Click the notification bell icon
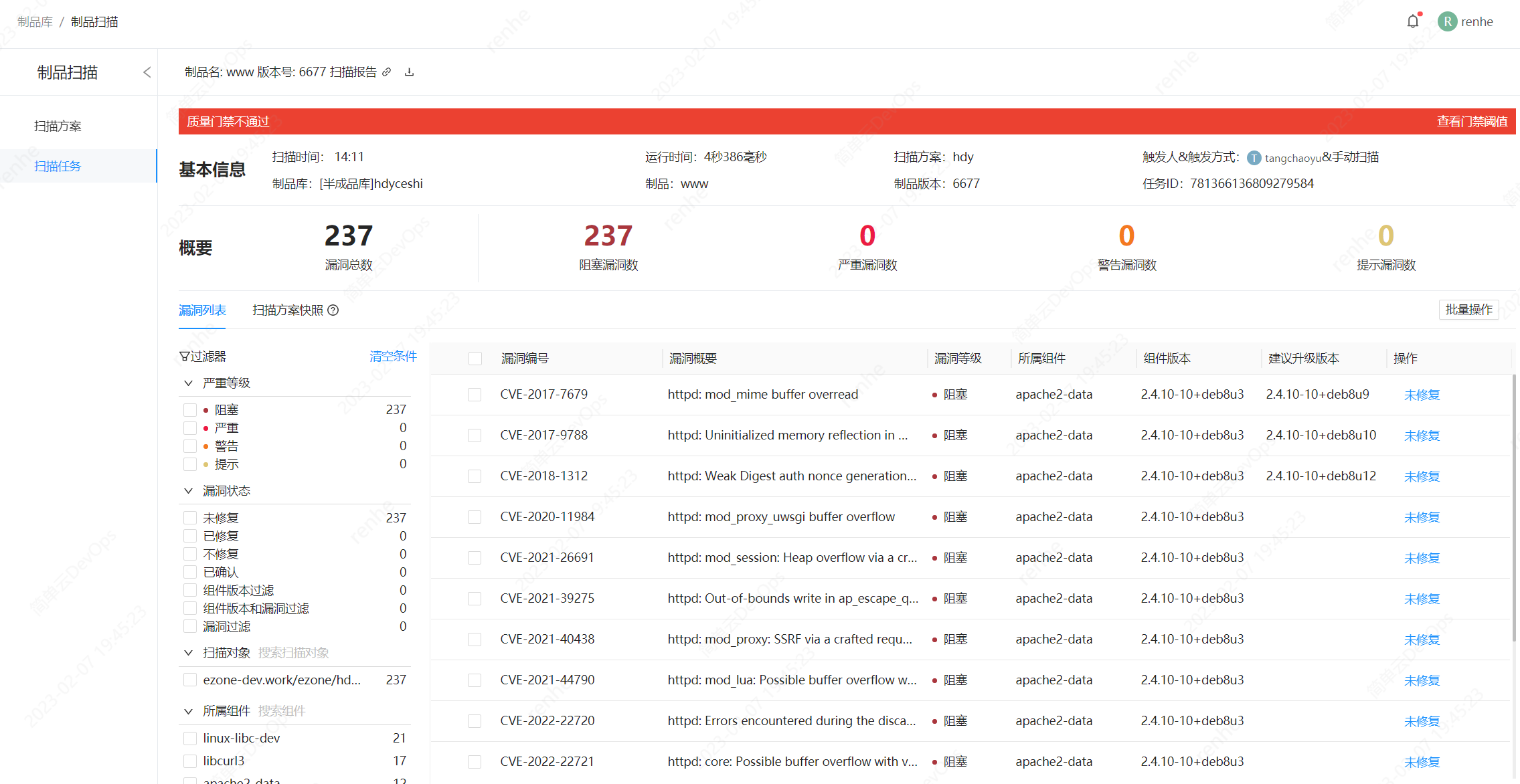The height and width of the screenshot is (784, 1520). [x=1412, y=21]
